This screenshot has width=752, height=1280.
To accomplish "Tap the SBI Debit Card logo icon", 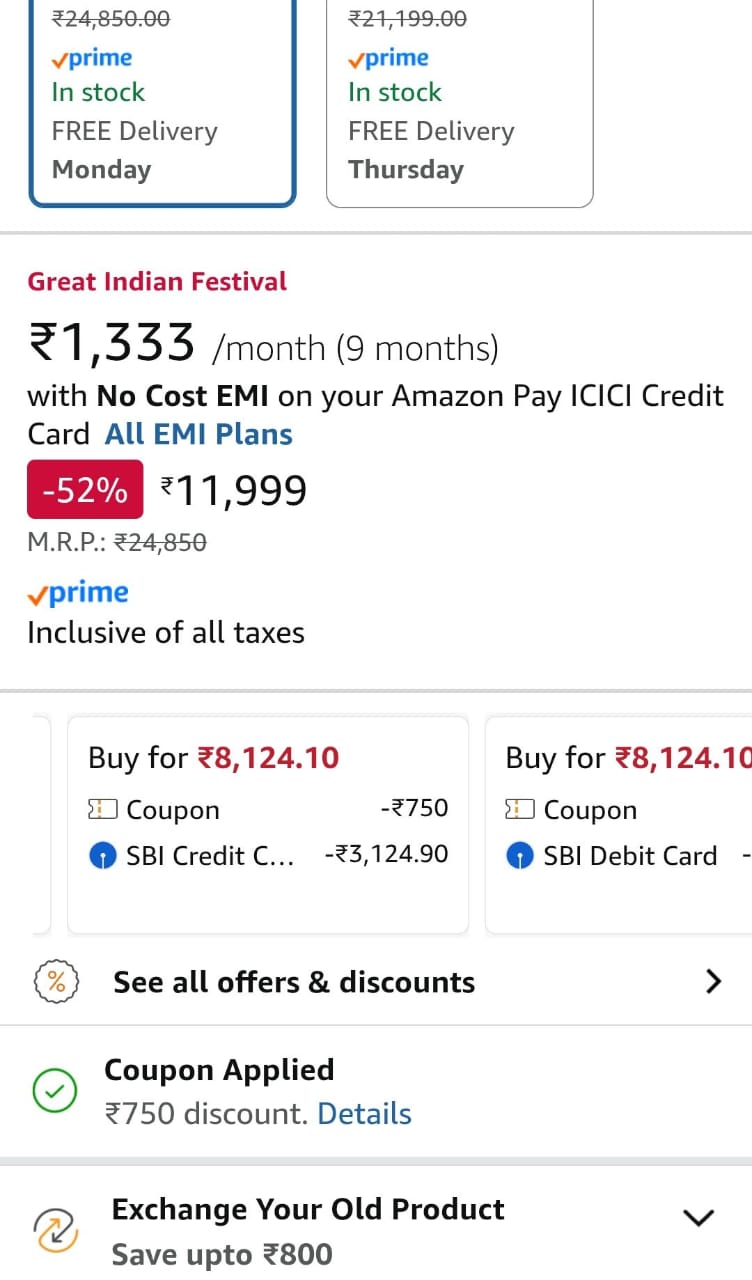I will (520, 857).
